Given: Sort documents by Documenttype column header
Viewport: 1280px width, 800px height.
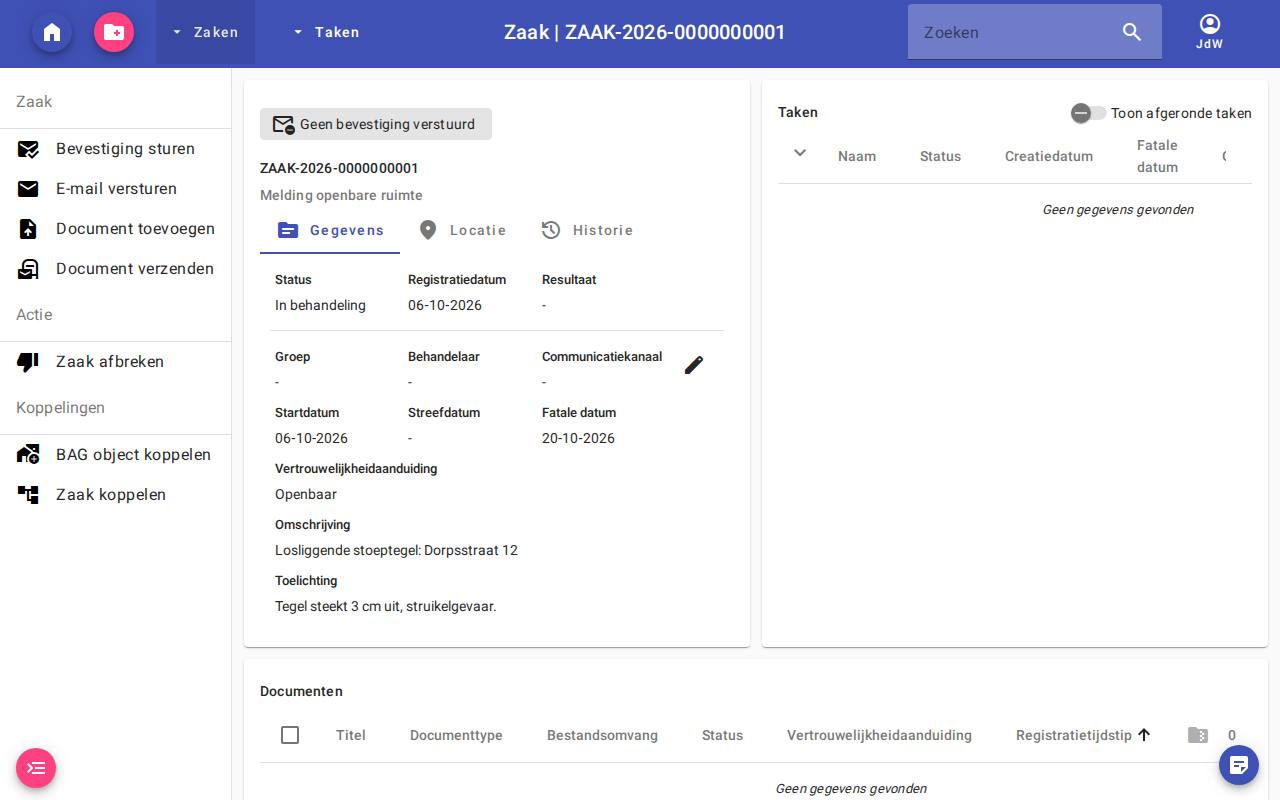Looking at the screenshot, I should click(x=456, y=735).
